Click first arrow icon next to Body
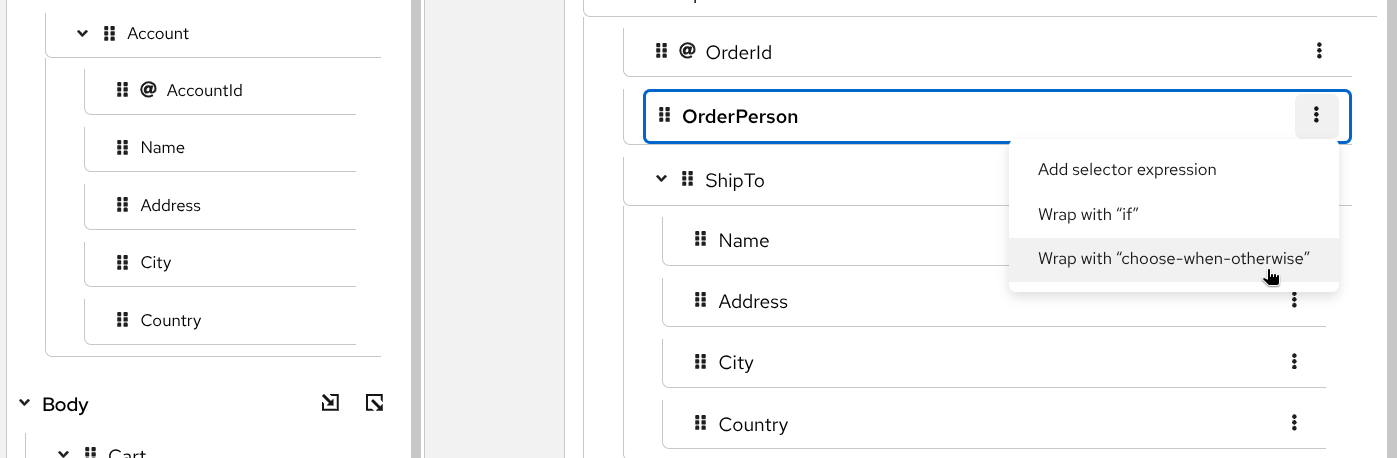Image resolution: width=1397 pixels, height=458 pixels. click(x=330, y=404)
